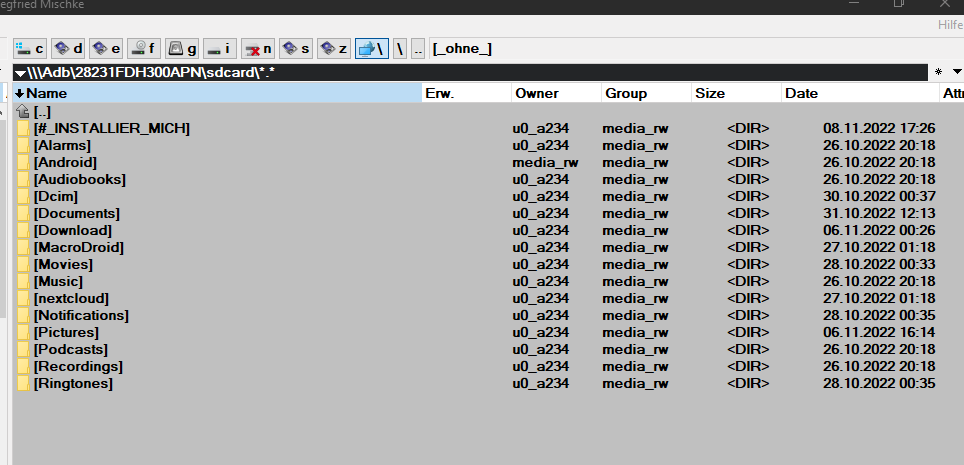
Task: Select network drive z button
Action: pos(333,48)
